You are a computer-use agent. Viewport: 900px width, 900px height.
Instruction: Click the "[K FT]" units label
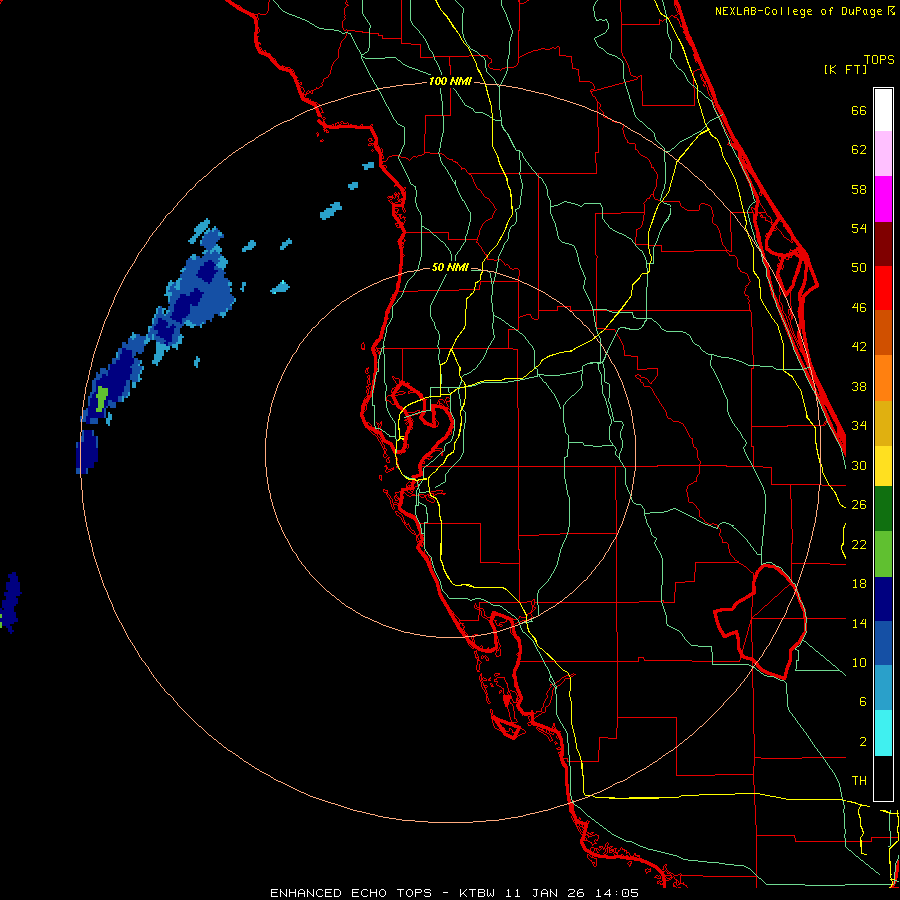tap(845, 69)
